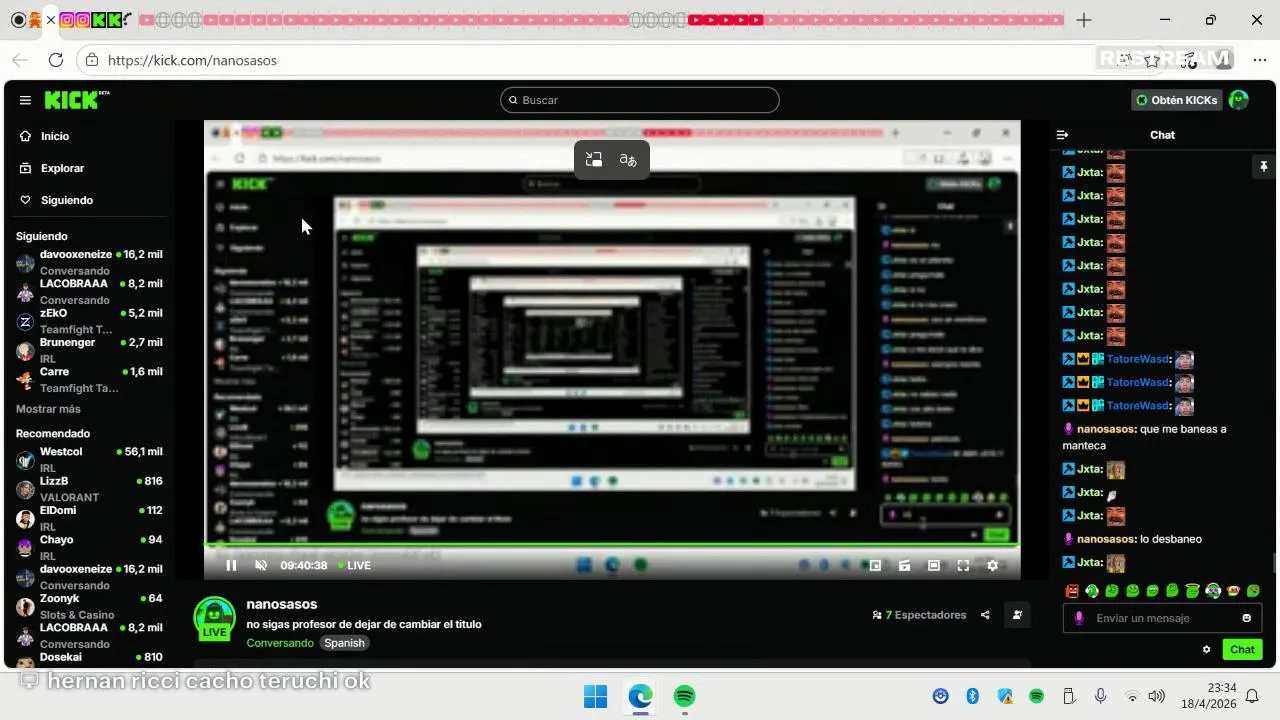
Task: Enter fullscreen video mode
Action: coord(963,565)
